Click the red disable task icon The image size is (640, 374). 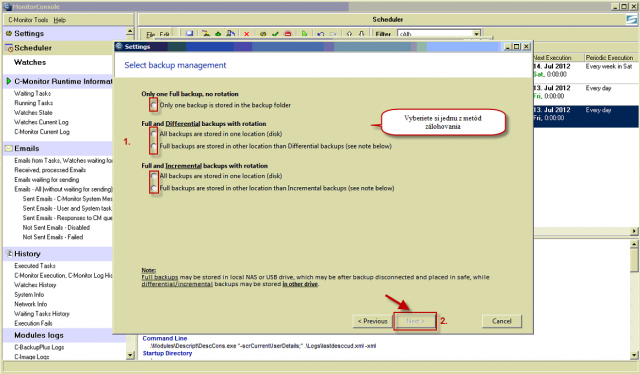pyautogui.click(x=288, y=34)
